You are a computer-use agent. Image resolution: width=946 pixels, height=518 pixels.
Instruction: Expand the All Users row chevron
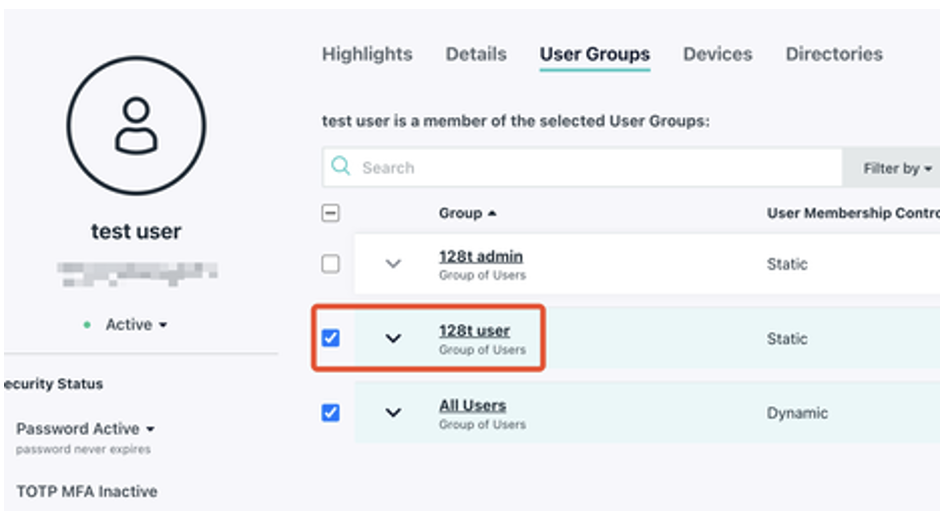tap(393, 412)
